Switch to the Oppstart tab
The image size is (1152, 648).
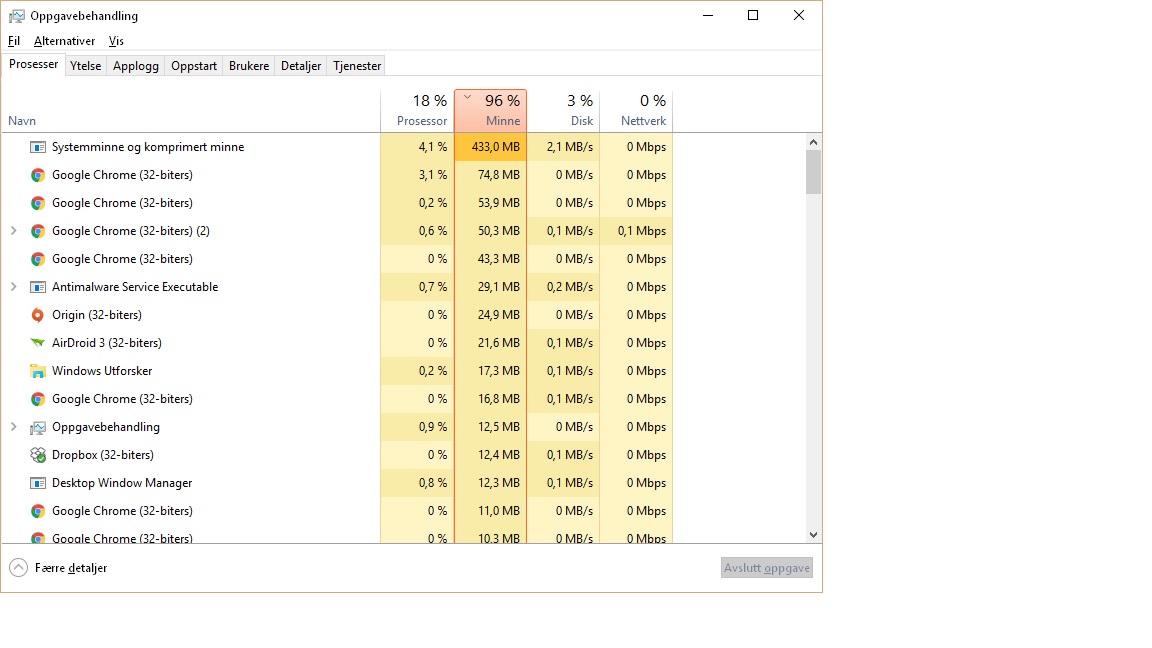coord(194,66)
